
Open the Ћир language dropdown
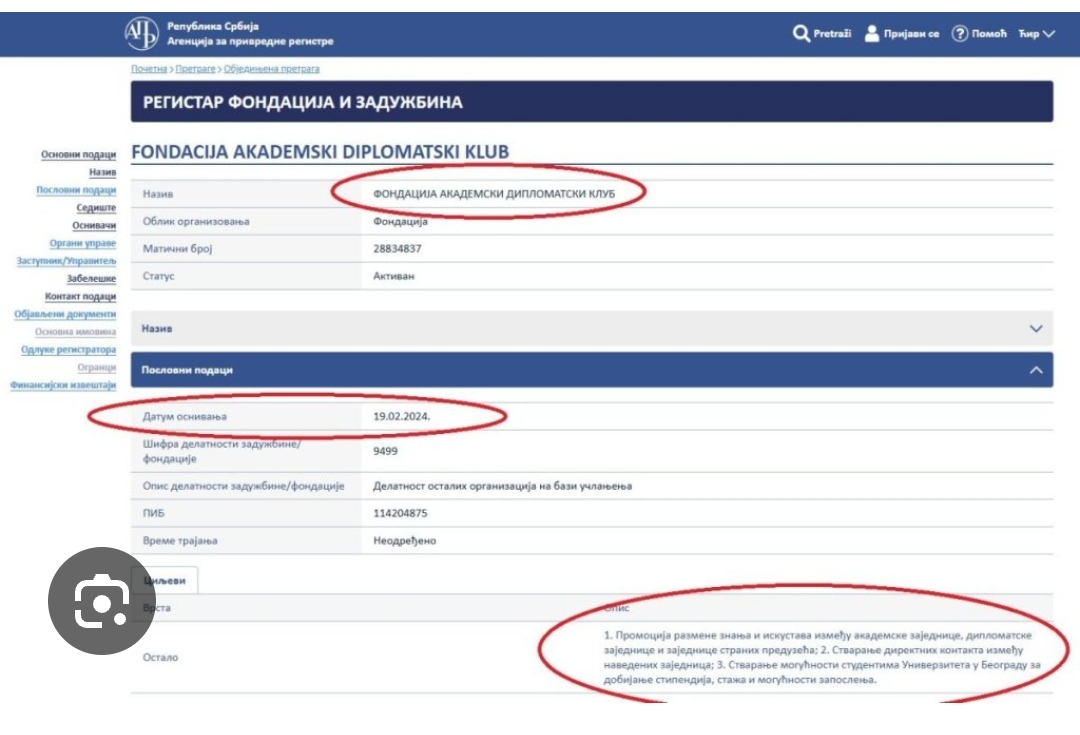point(1037,33)
